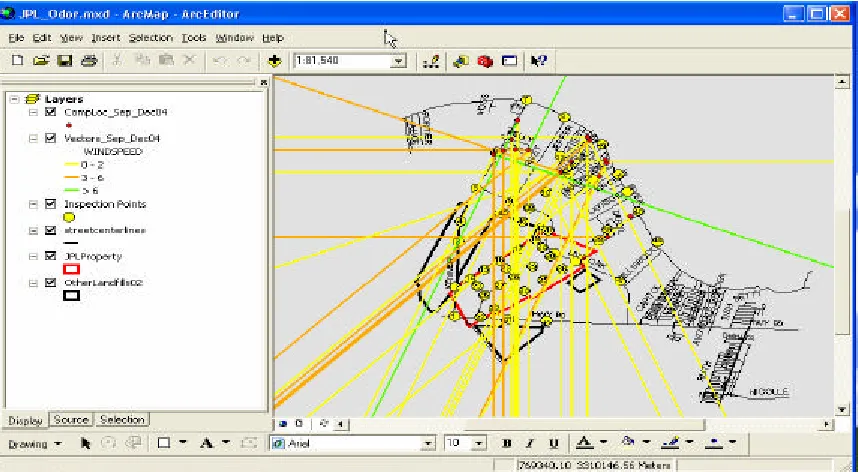Click the font color A button
Image resolution: width=858 pixels, height=472 pixels.
[584, 443]
